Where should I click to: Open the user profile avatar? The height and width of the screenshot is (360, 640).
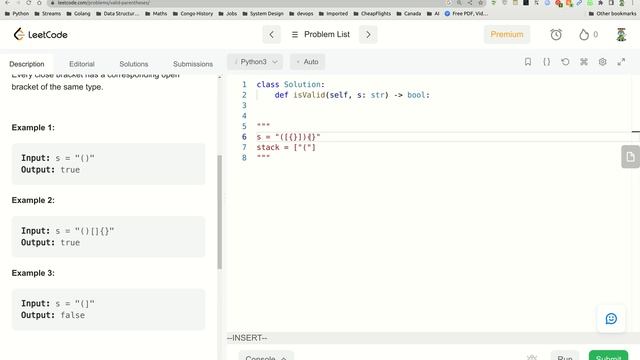click(x=621, y=35)
